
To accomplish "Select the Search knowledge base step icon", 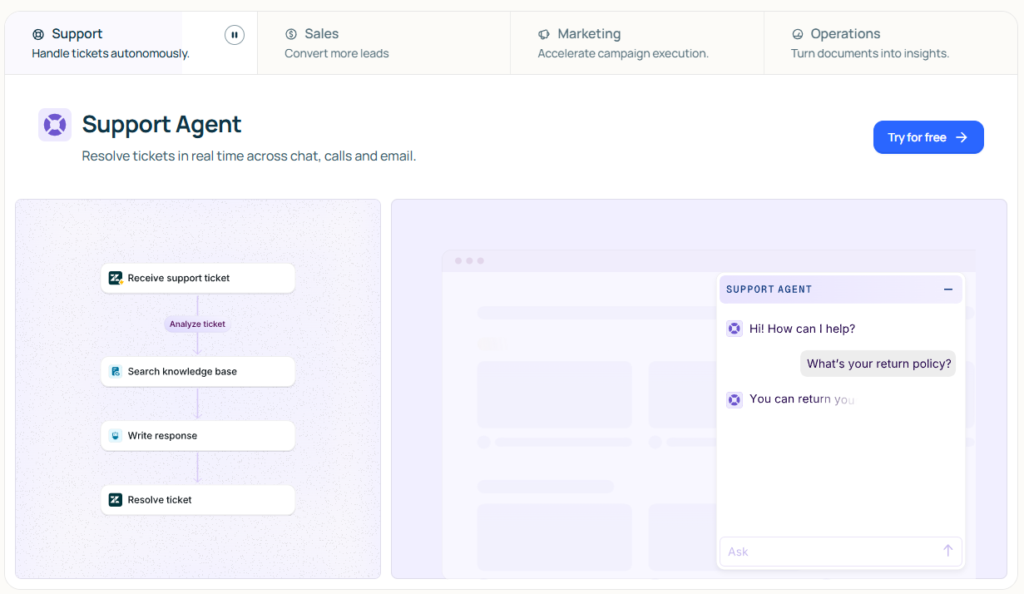I will 115,371.
